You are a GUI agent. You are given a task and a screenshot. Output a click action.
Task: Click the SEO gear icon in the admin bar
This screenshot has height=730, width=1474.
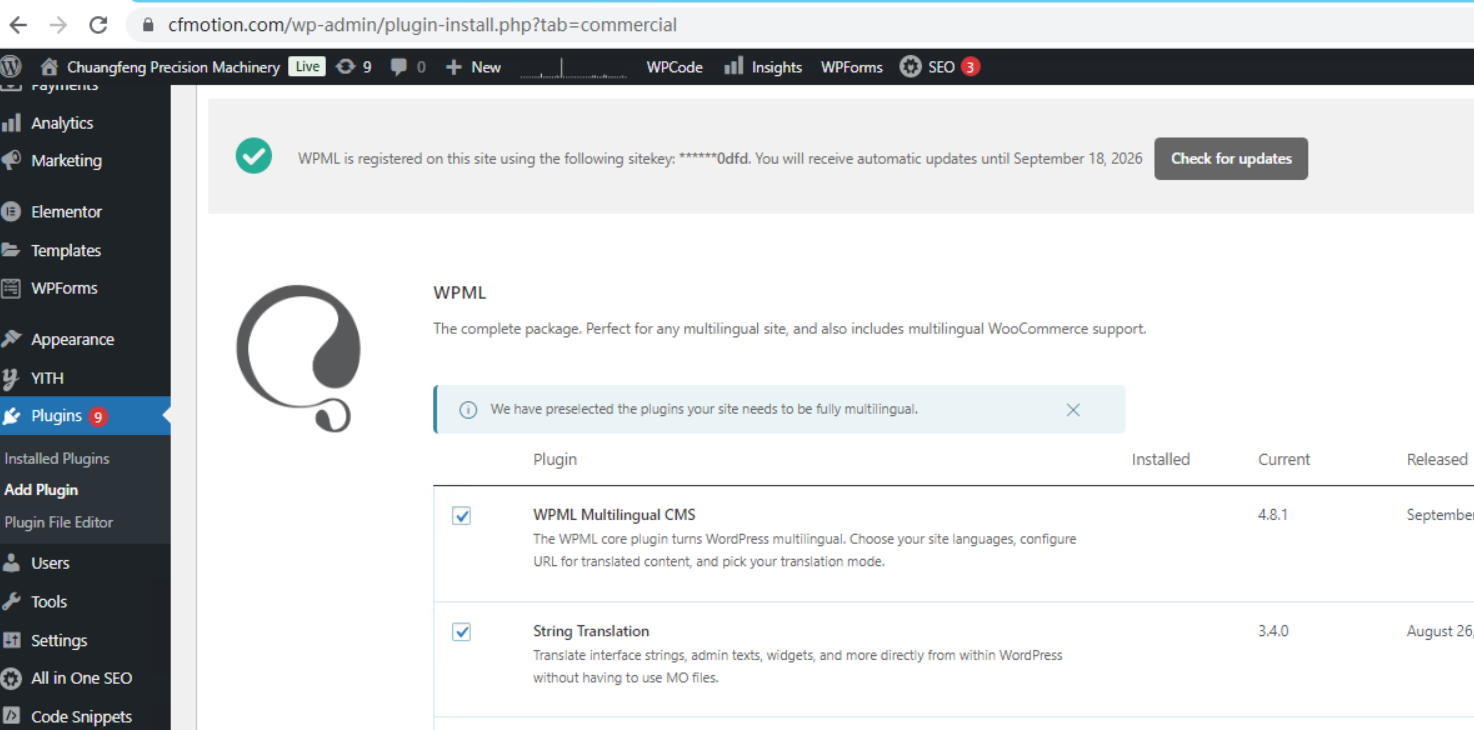pyautogui.click(x=910, y=67)
